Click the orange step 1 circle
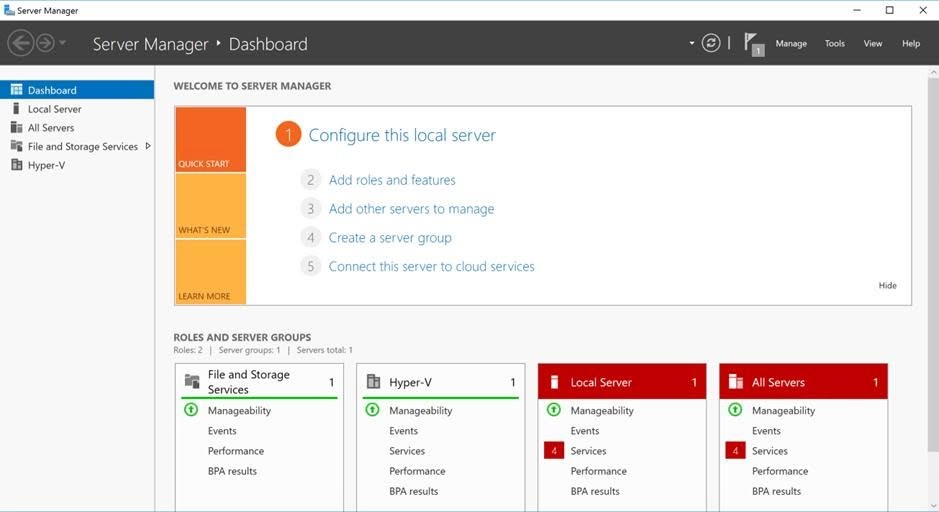The height and width of the screenshot is (512, 939). pyautogui.click(x=288, y=135)
